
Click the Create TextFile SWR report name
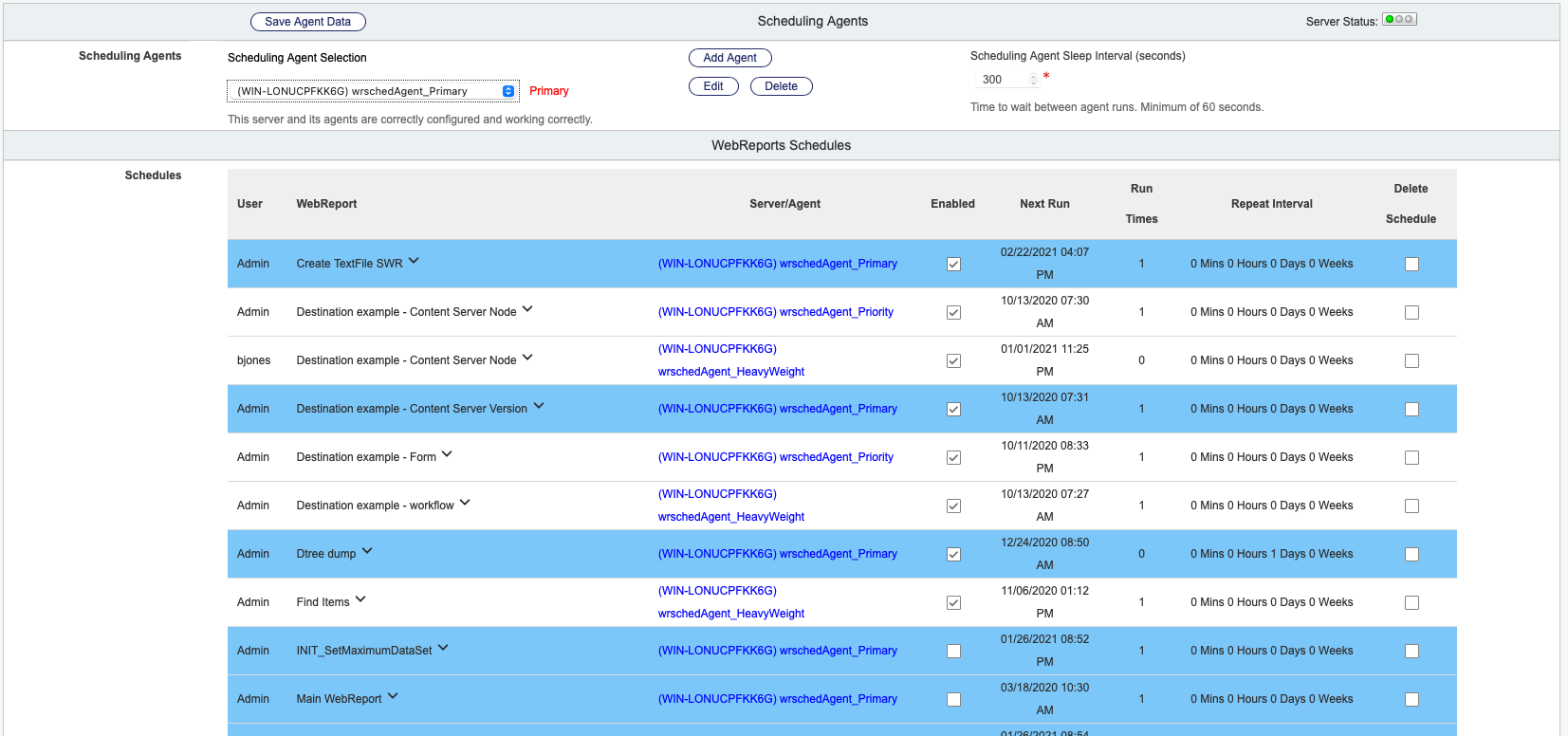pos(349,264)
